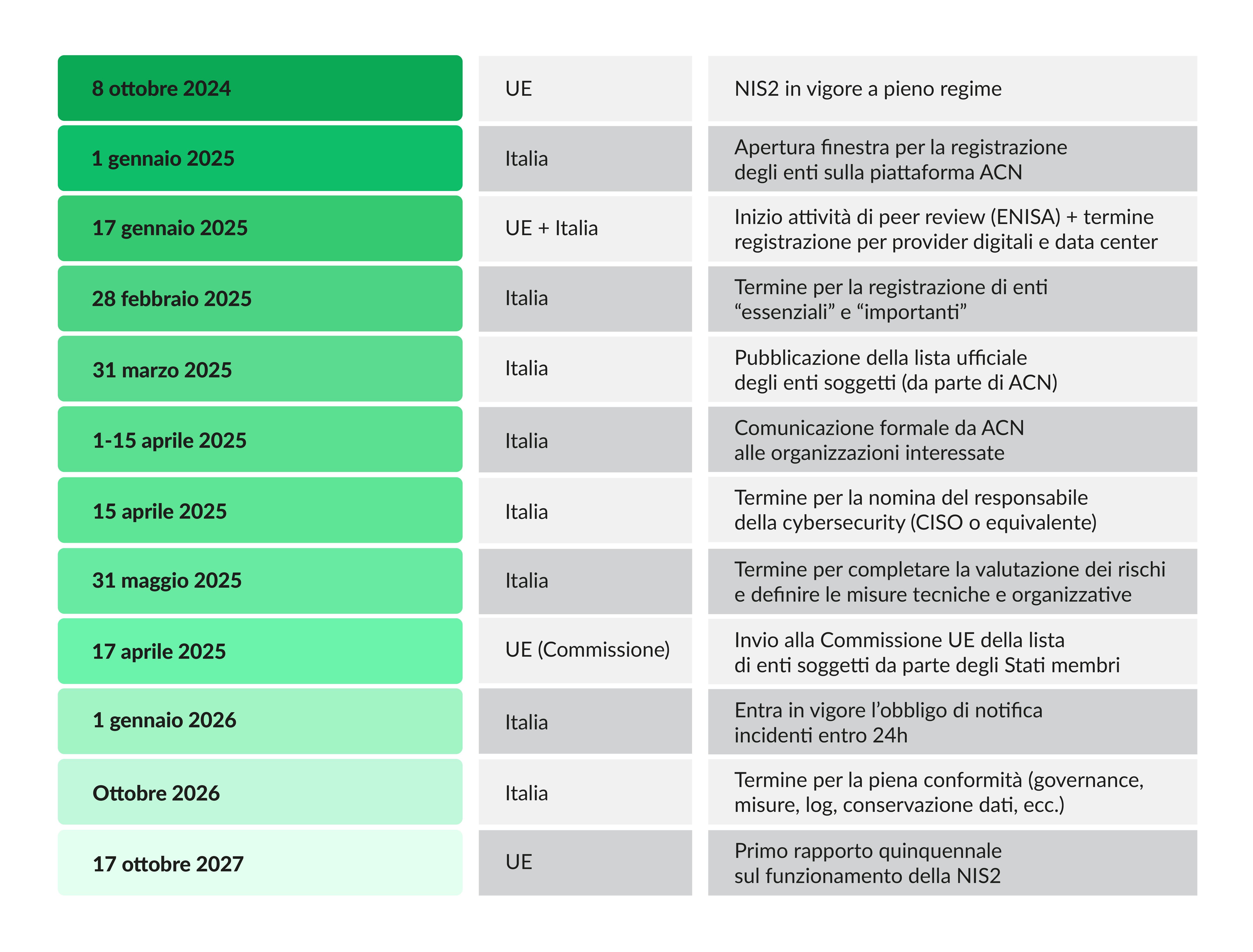The image size is (1253, 952).
Task: Click the "8 ottobre 2024" date cell
Action: pyautogui.click(x=260, y=88)
